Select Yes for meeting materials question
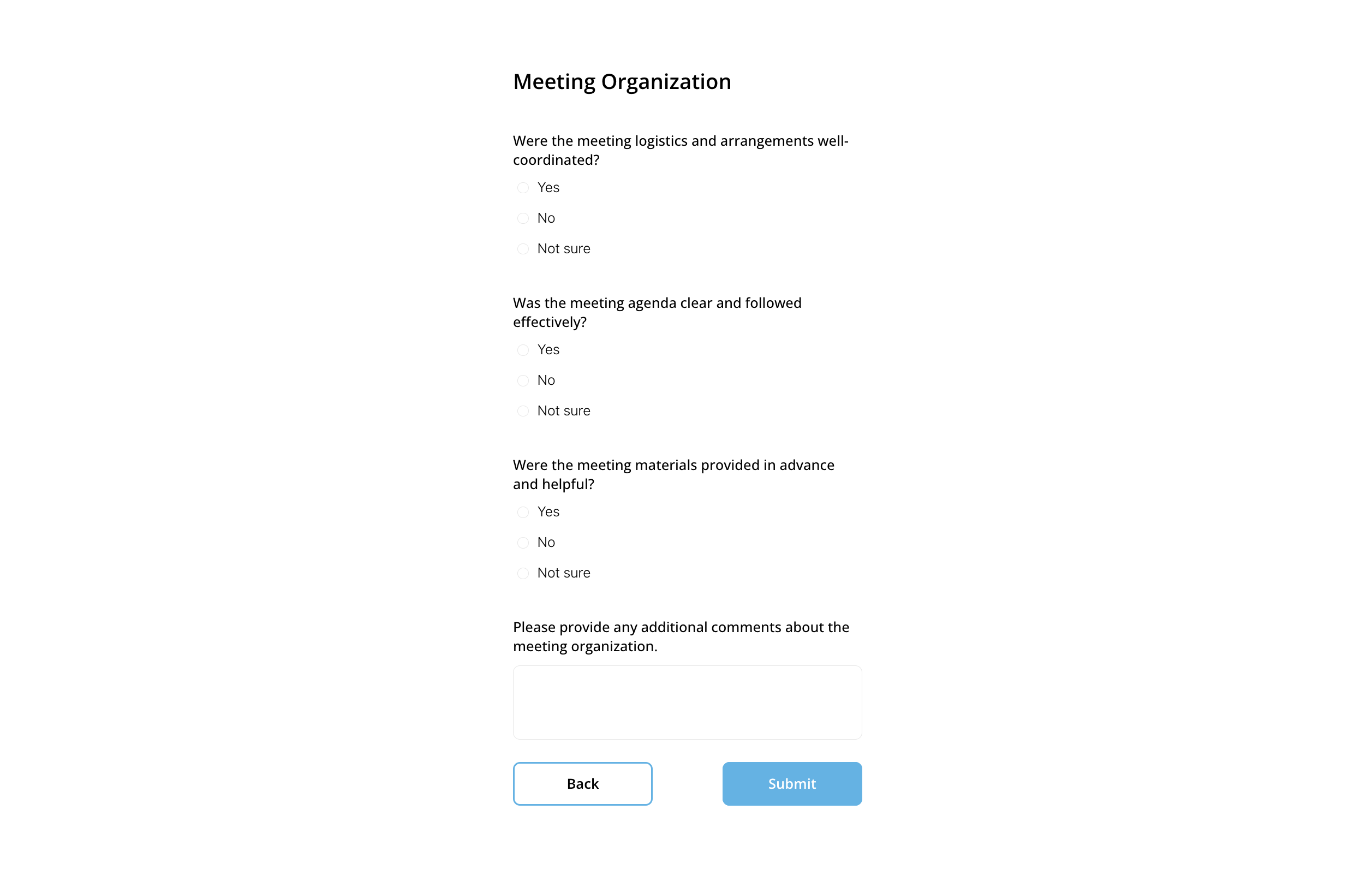1372x881 pixels. [x=523, y=512]
